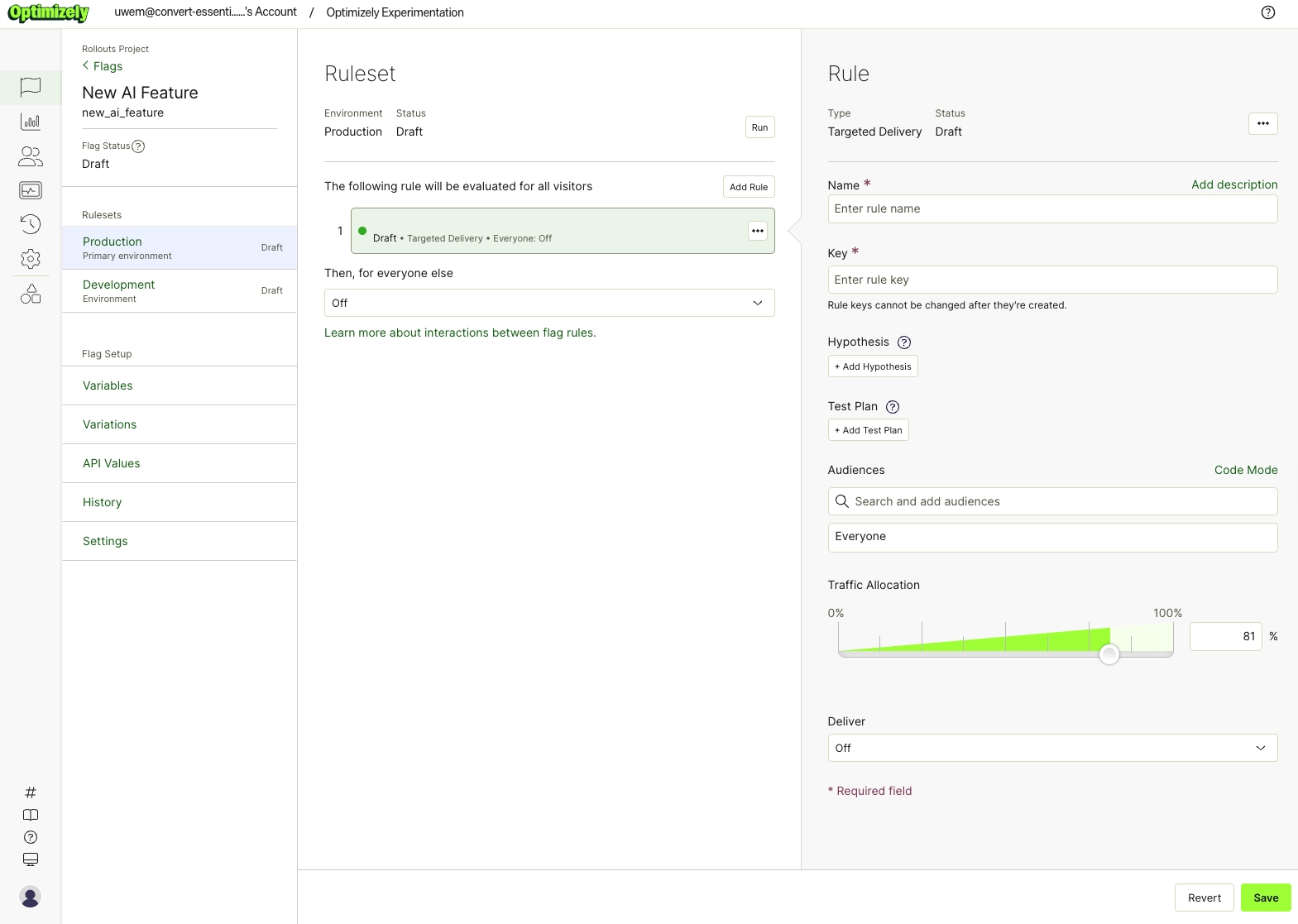Open the user profile avatar
The image size is (1298, 924).
(31, 897)
